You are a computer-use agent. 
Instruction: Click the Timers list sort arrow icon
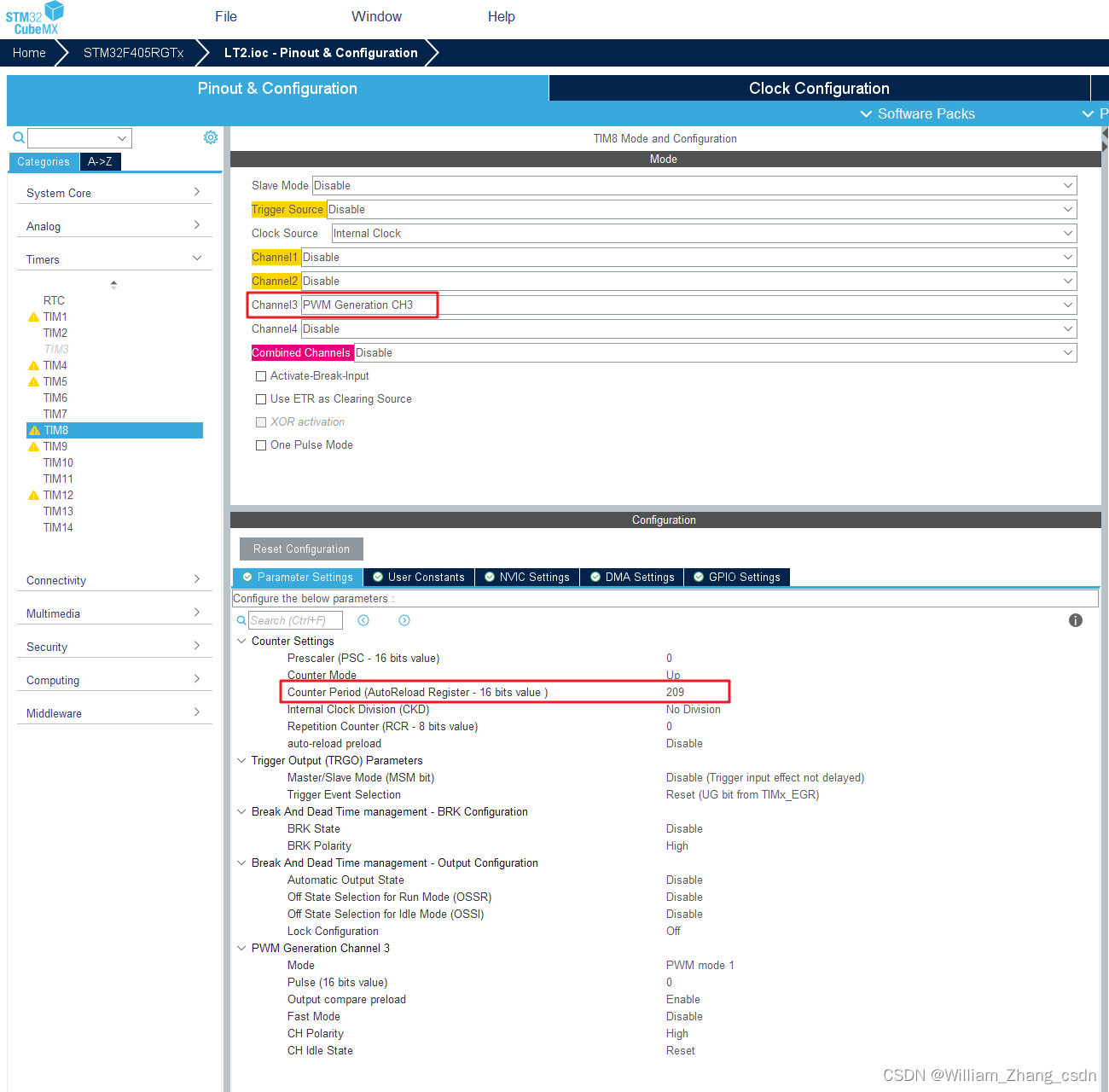tap(113, 285)
